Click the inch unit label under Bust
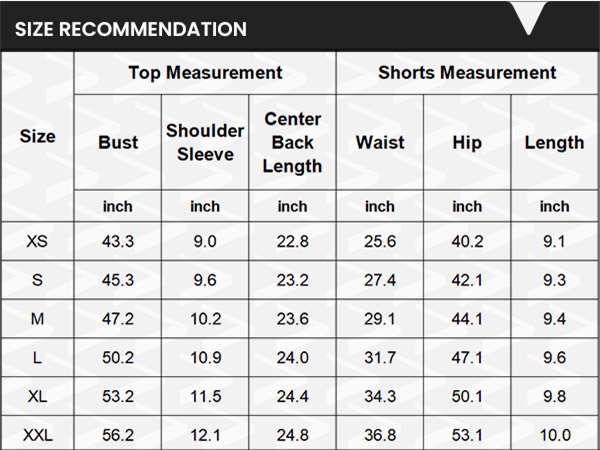 point(118,207)
